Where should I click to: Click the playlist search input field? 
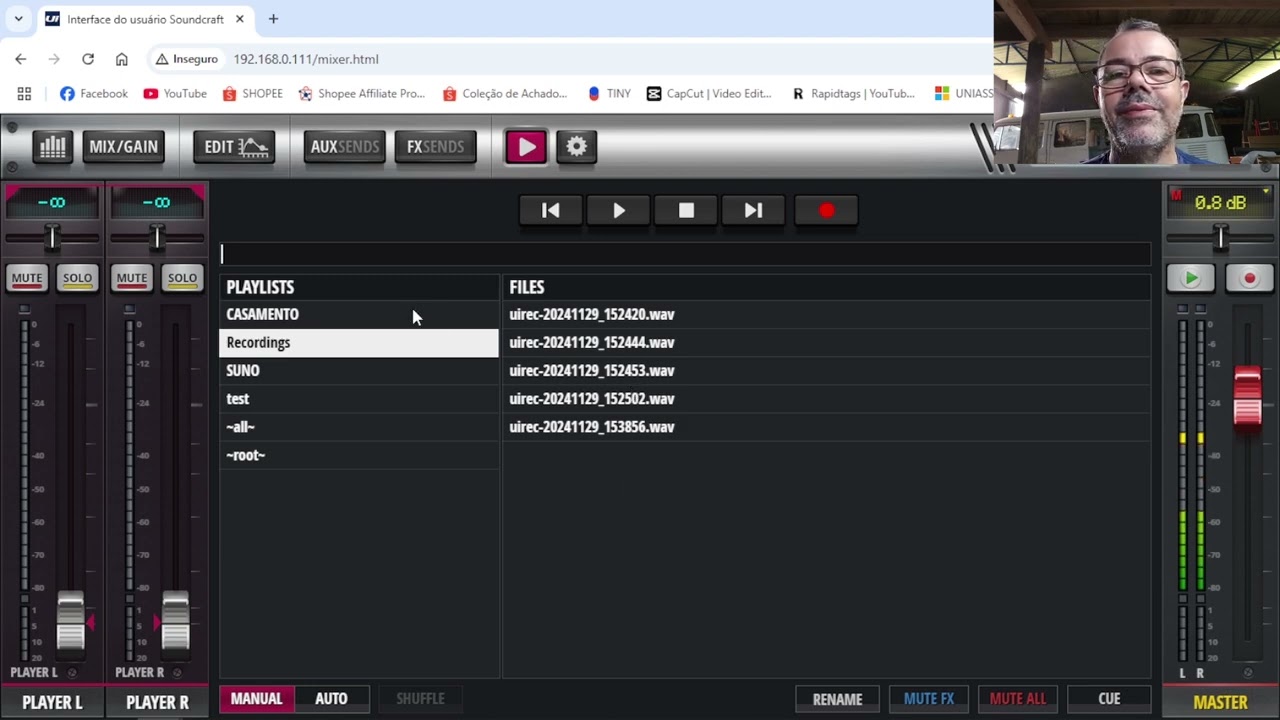(685, 254)
